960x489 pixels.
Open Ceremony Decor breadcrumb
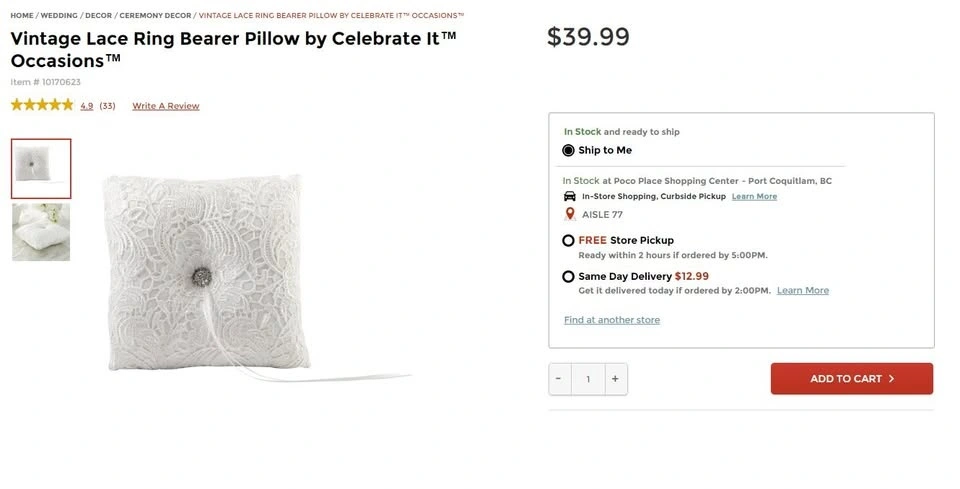[x=155, y=16]
